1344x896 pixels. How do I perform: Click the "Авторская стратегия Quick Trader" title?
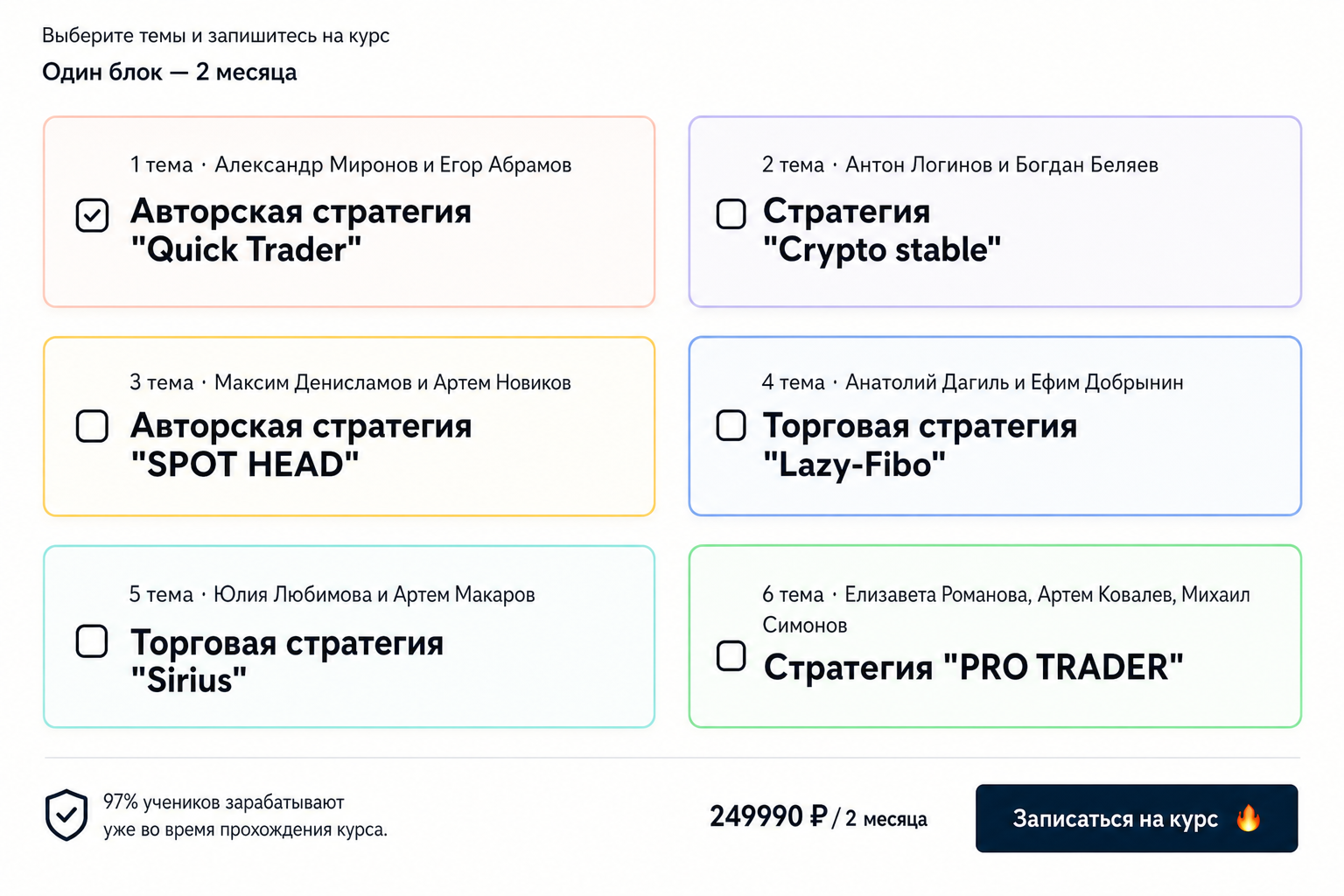click(301, 230)
